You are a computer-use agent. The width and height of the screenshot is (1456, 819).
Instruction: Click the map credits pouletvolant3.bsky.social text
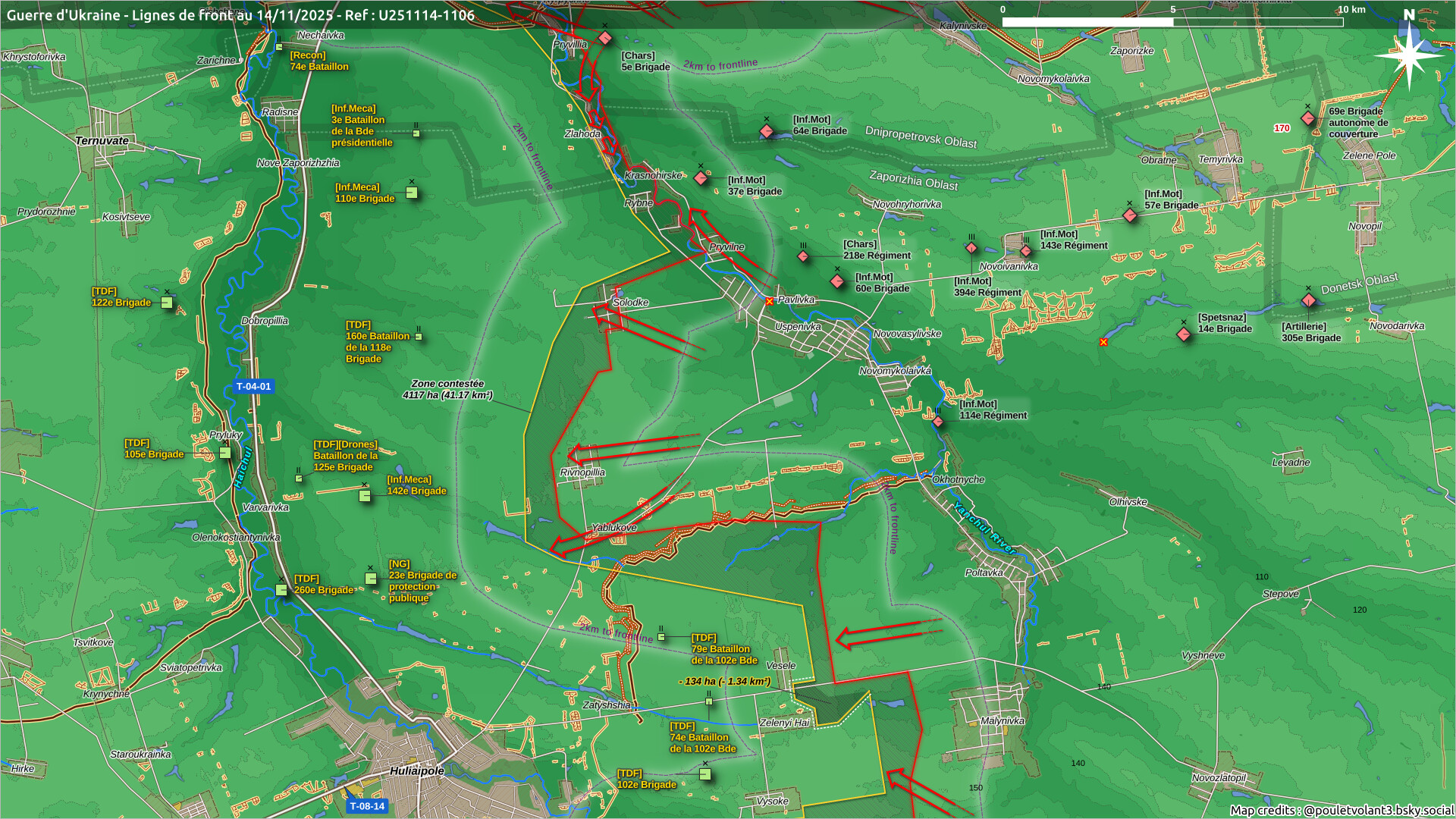(x=1341, y=810)
